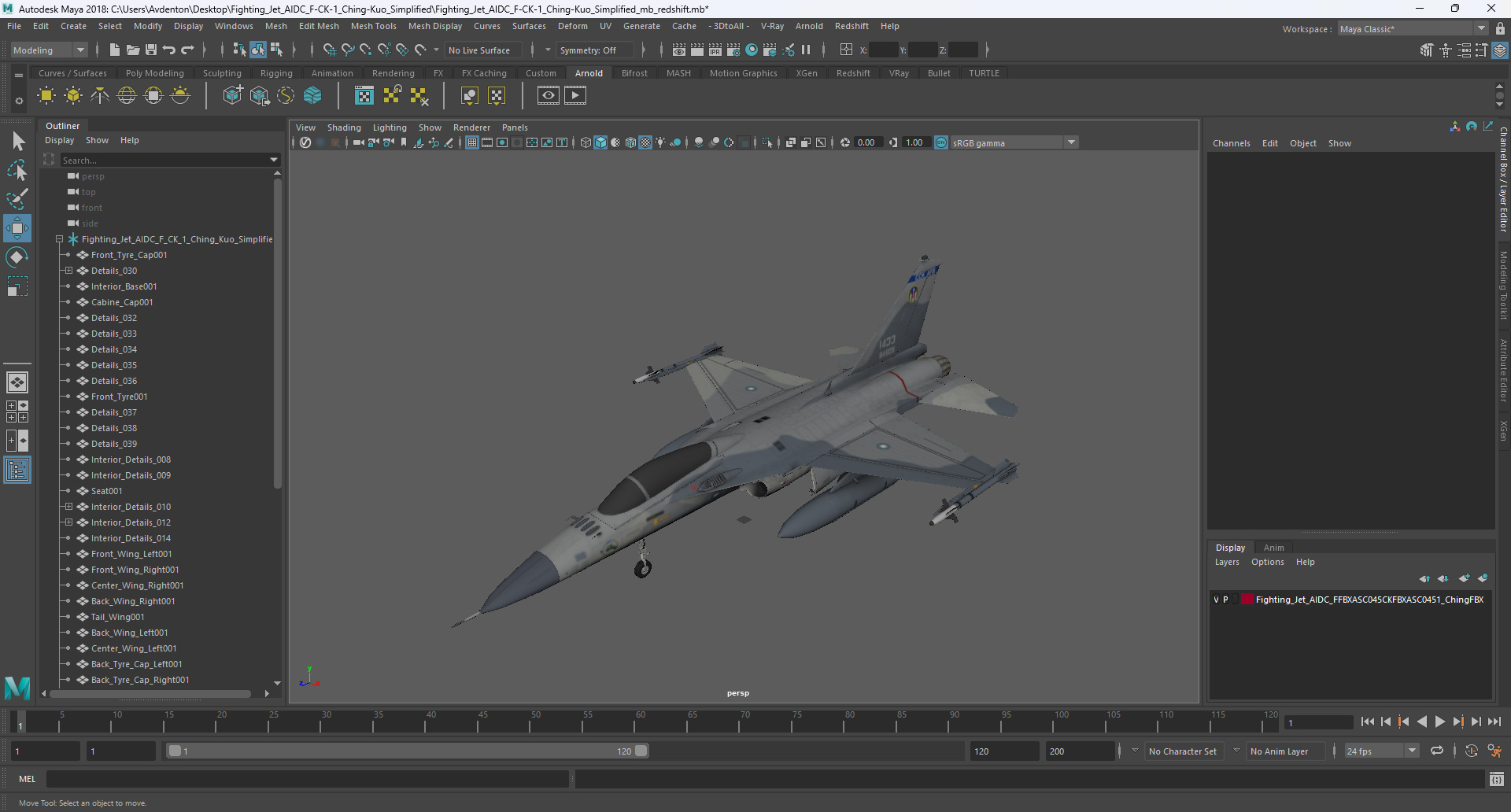Click the time slider at frame 60
Screen dimensions: 1511x812
pos(640,722)
